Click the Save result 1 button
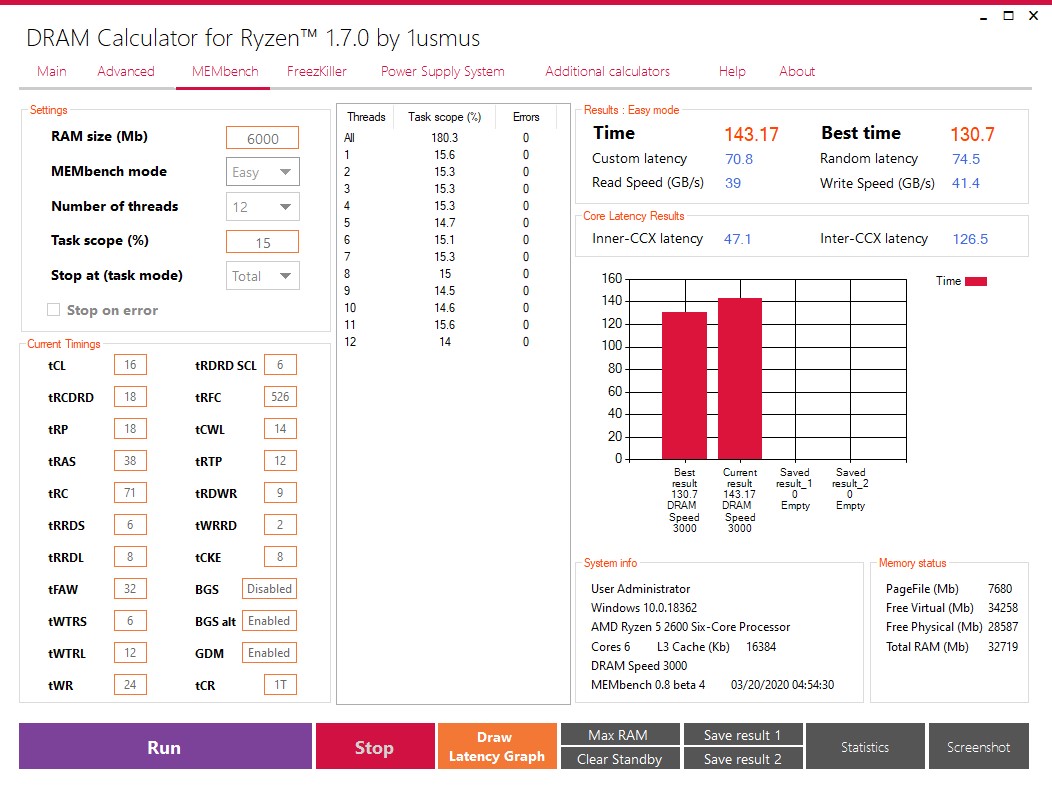This screenshot has height=790, width=1052. (x=743, y=734)
